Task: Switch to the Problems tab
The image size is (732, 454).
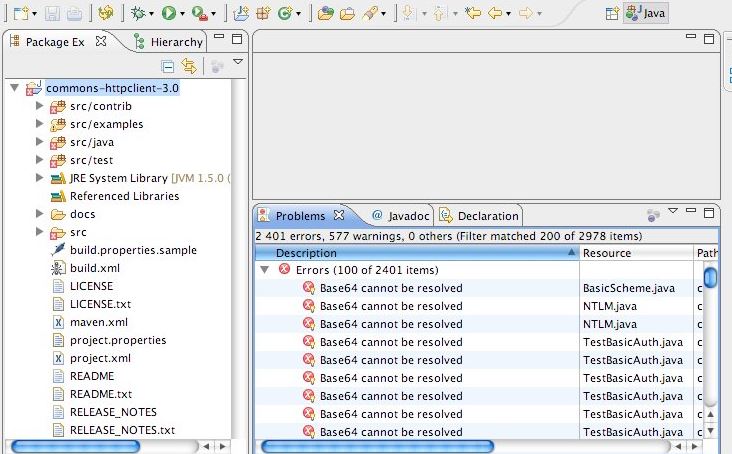Action: tap(301, 216)
